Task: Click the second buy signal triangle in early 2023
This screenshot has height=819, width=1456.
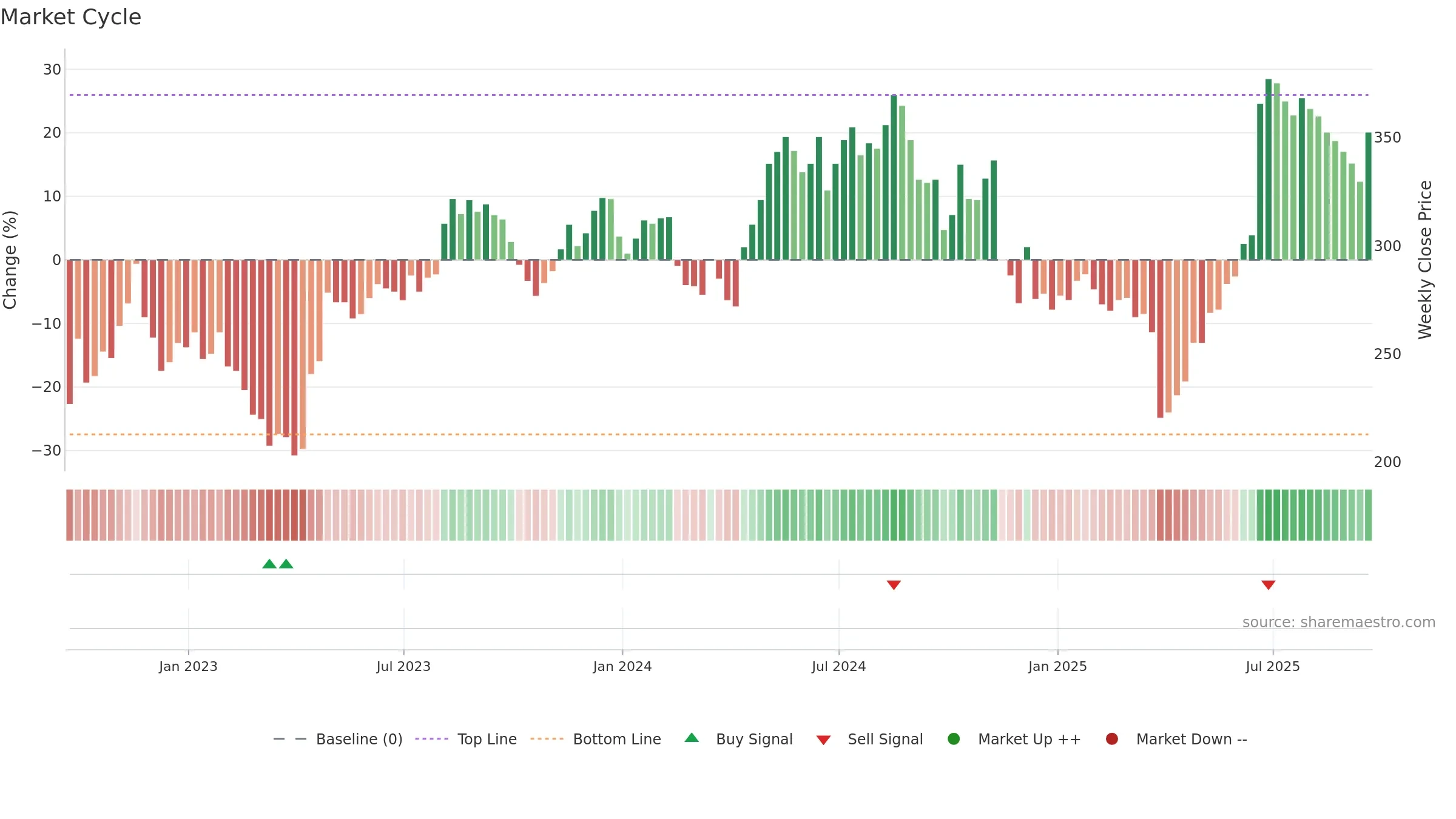Action: [x=286, y=564]
